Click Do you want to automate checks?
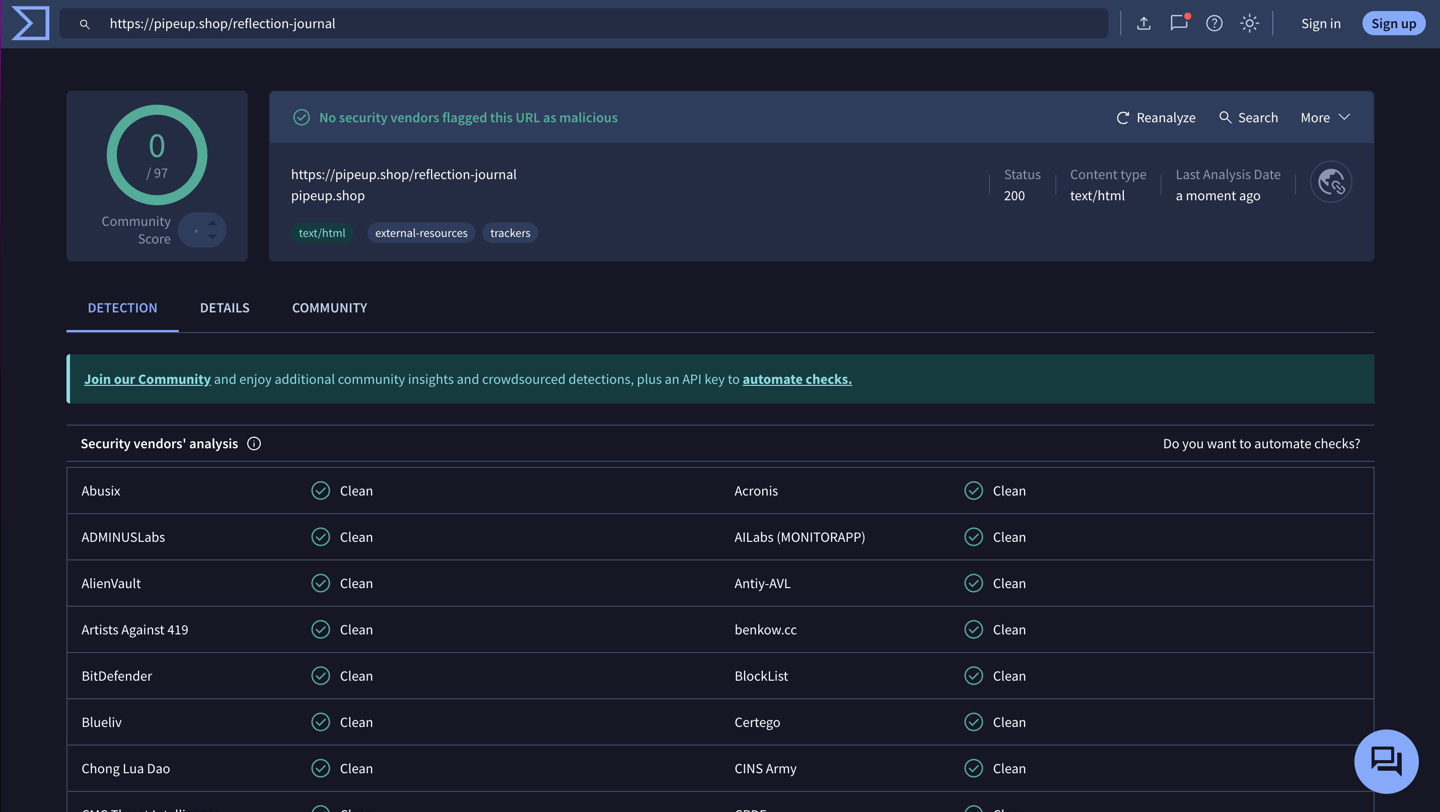This screenshot has height=812, width=1440. click(x=1261, y=443)
